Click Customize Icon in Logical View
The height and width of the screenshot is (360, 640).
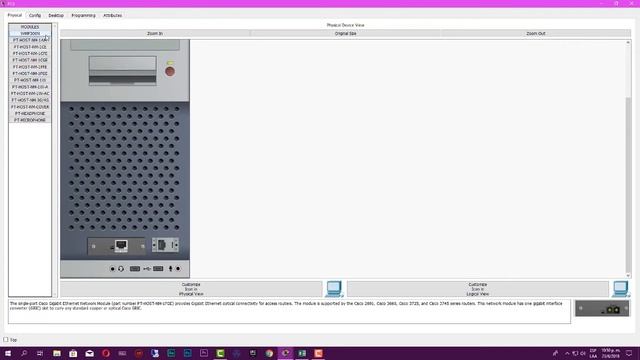pyautogui.click(x=478, y=289)
